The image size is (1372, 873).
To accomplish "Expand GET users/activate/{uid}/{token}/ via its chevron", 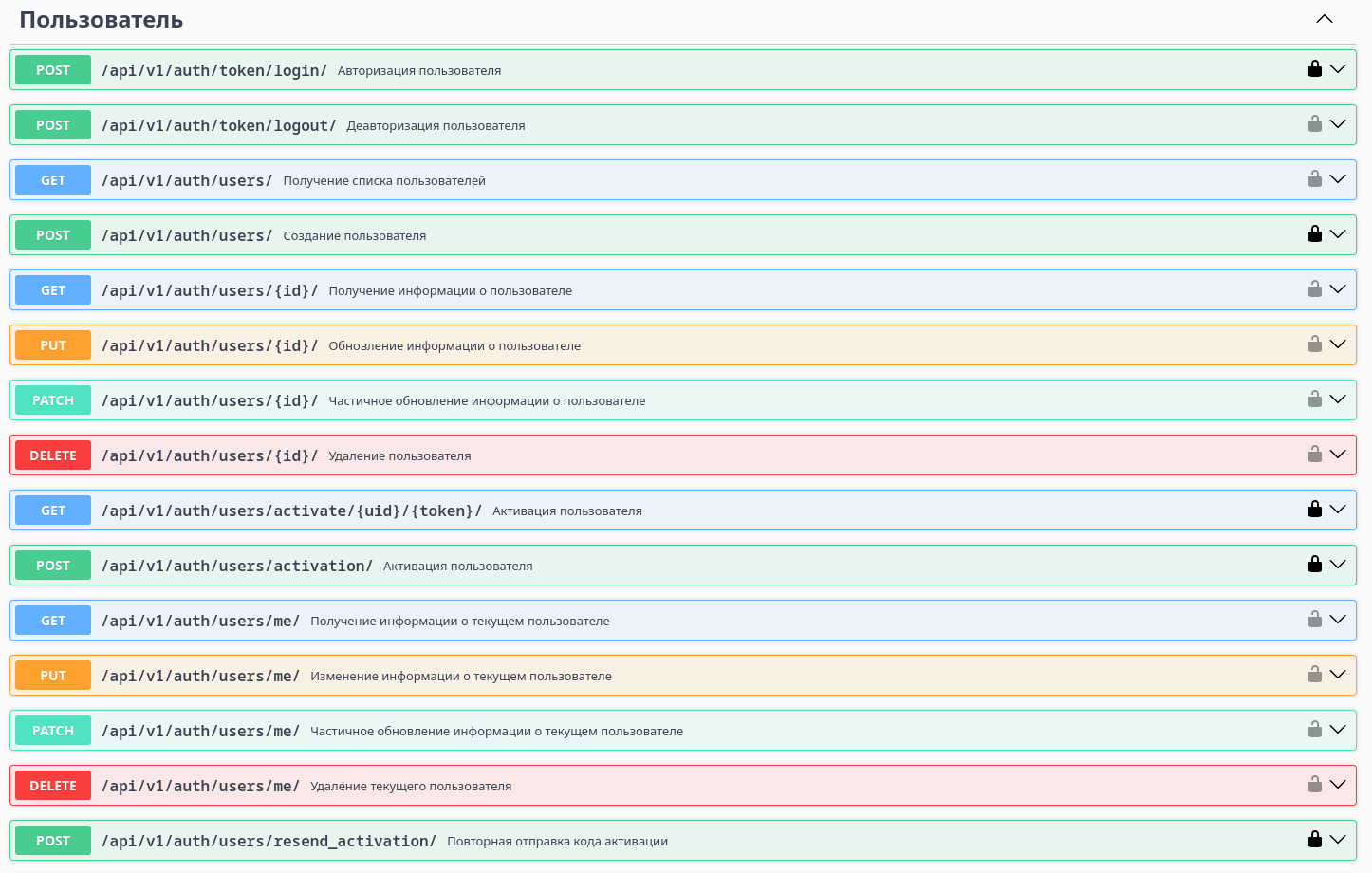I will point(1338,510).
